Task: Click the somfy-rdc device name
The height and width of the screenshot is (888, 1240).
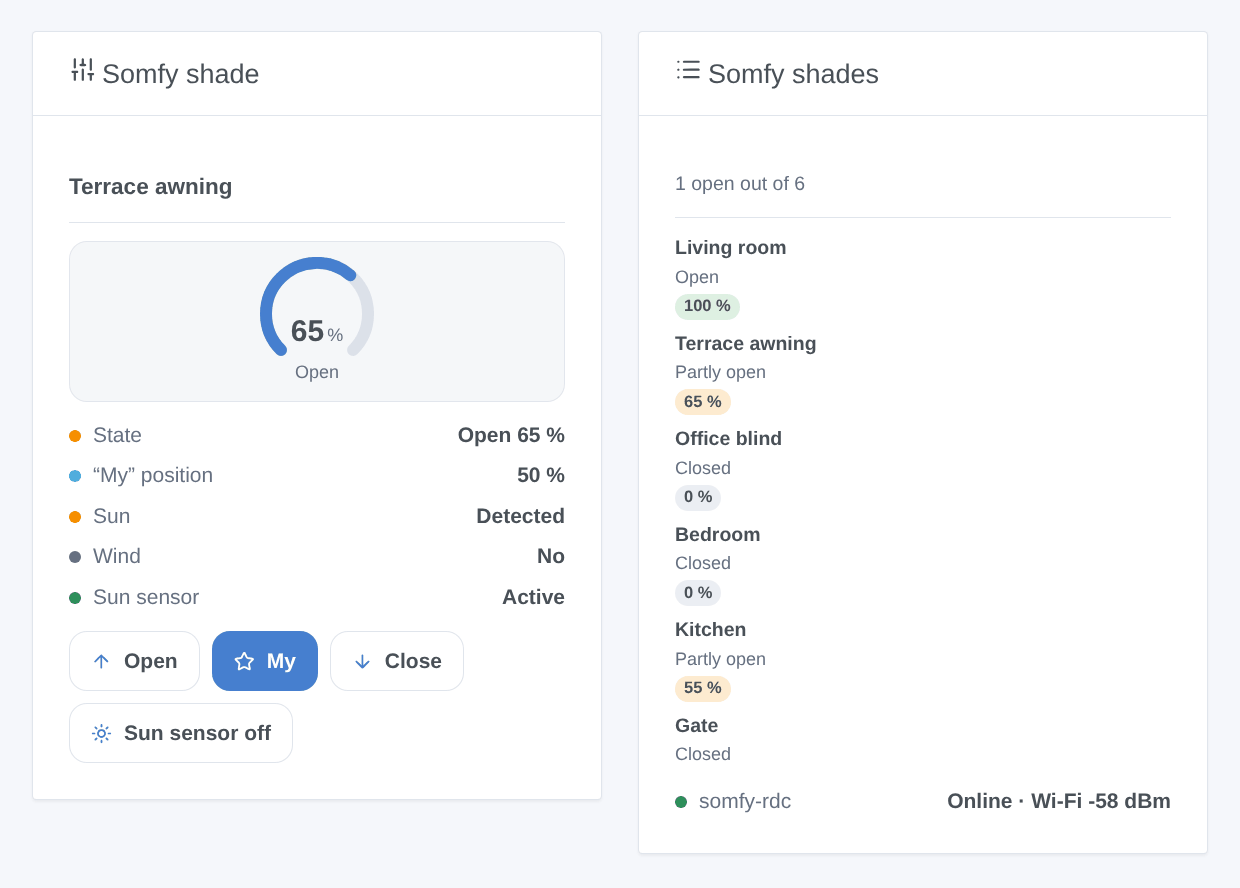Action: (745, 801)
